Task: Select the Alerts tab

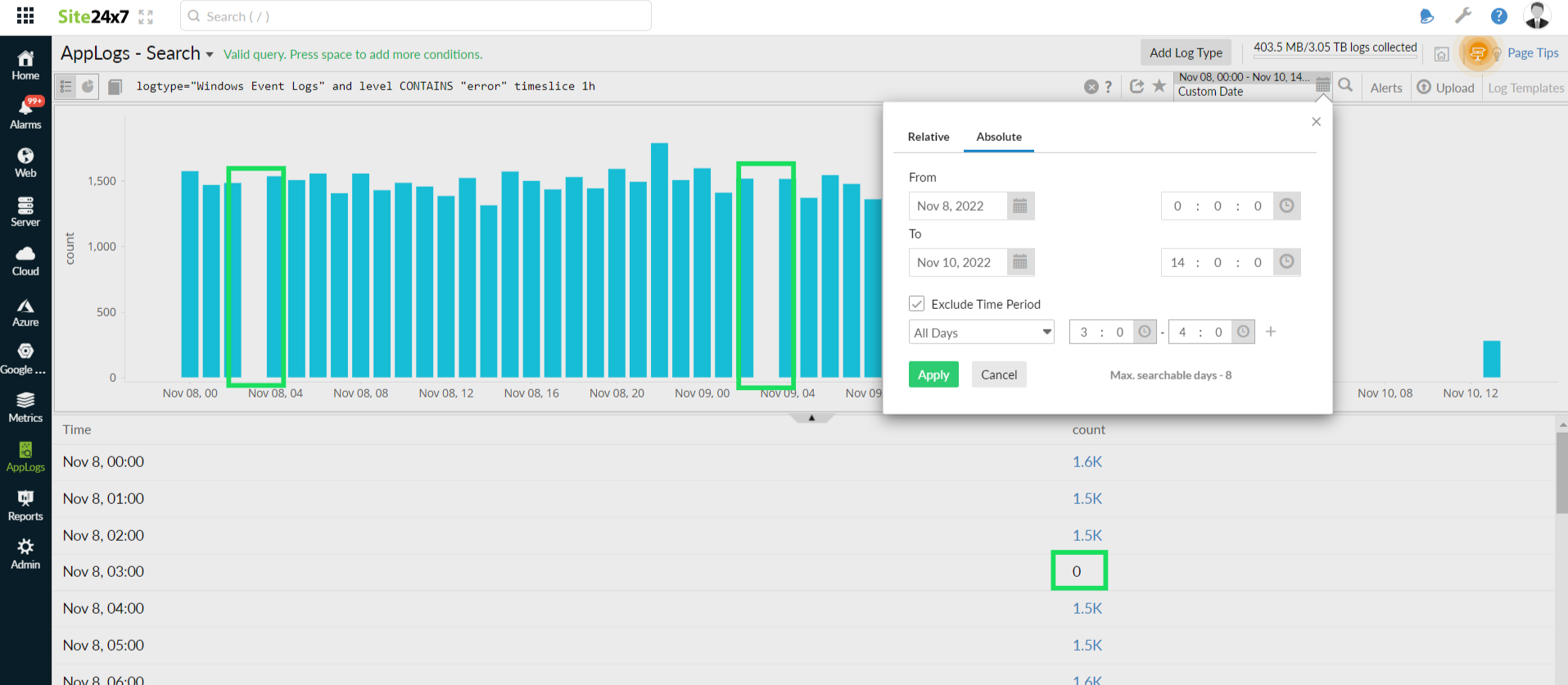Action: pyautogui.click(x=1385, y=88)
